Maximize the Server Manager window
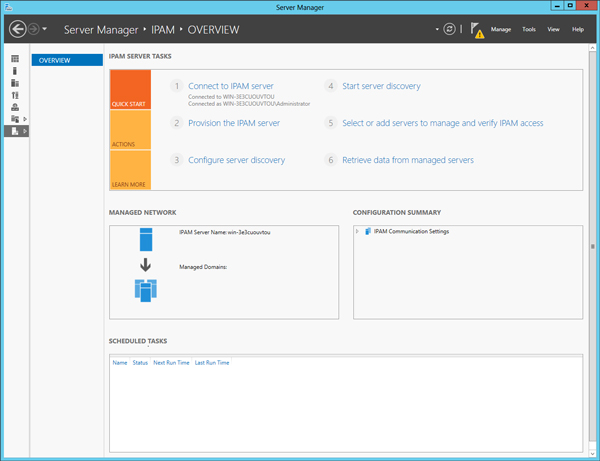The width and height of the screenshot is (600, 461). (570, 5)
